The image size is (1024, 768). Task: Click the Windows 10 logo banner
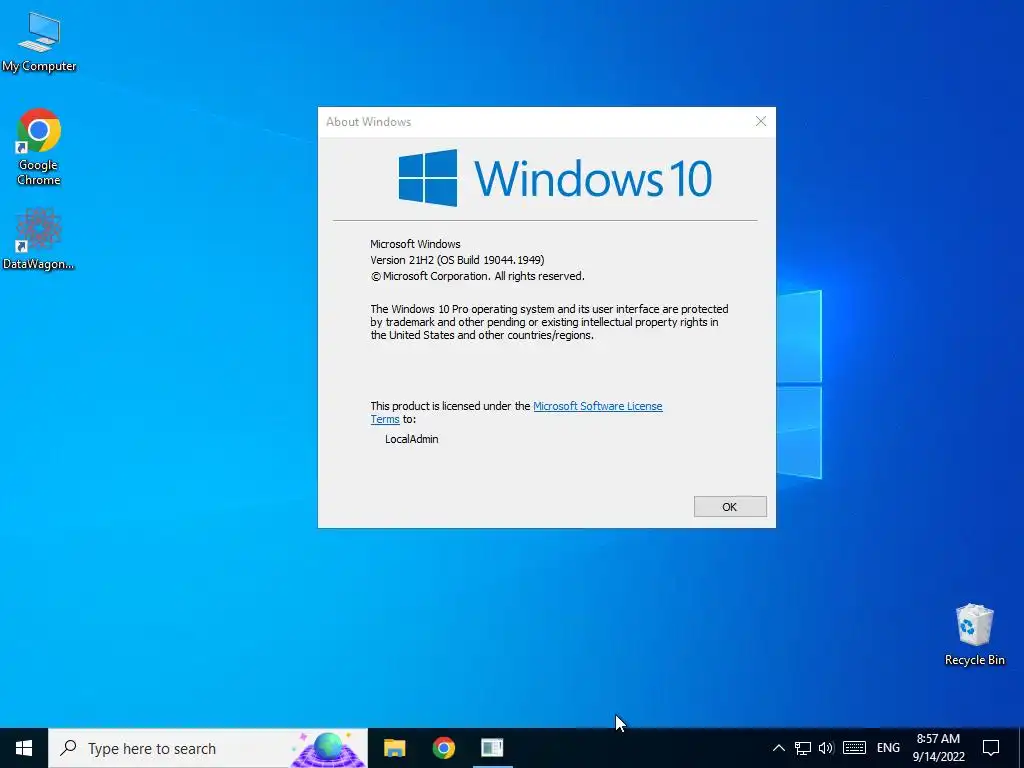point(555,178)
